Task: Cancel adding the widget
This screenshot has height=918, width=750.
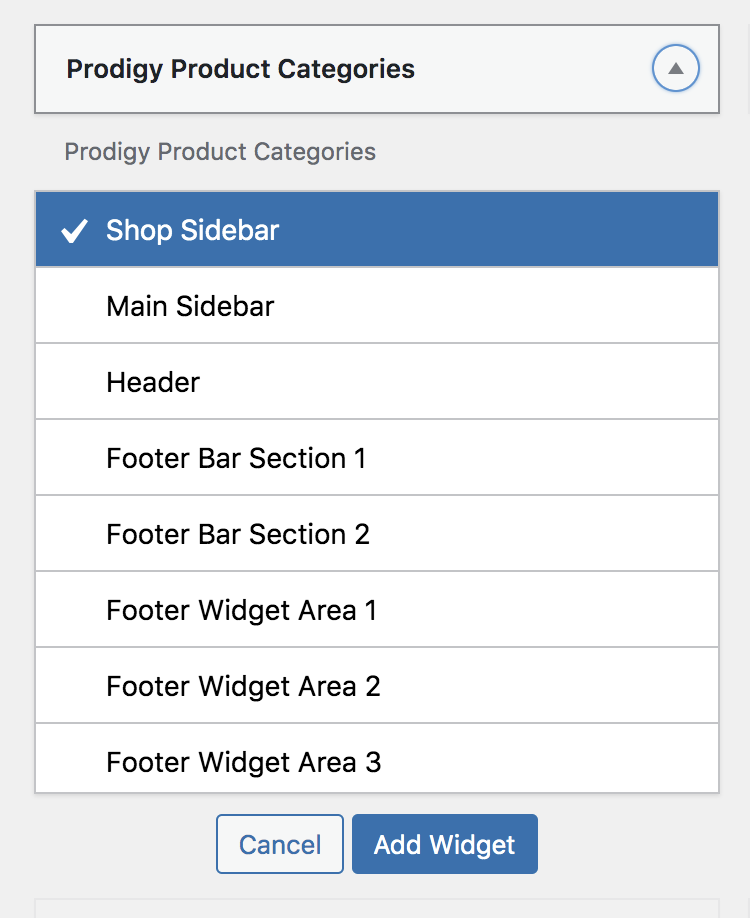Action: click(x=280, y=844)
